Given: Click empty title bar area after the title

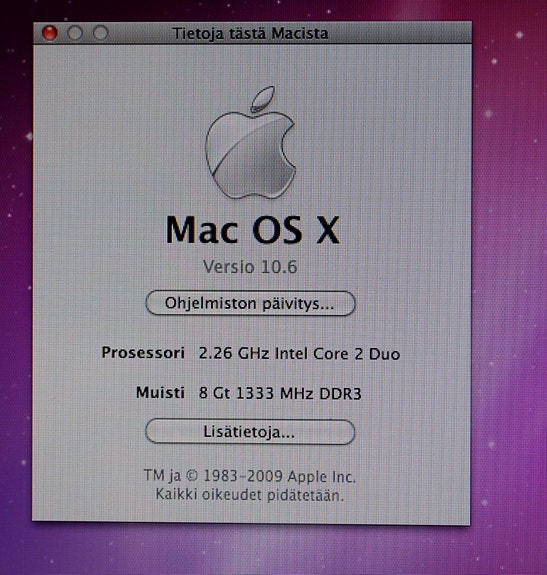Looking at the screenshot, I should [x=400, y=33].
